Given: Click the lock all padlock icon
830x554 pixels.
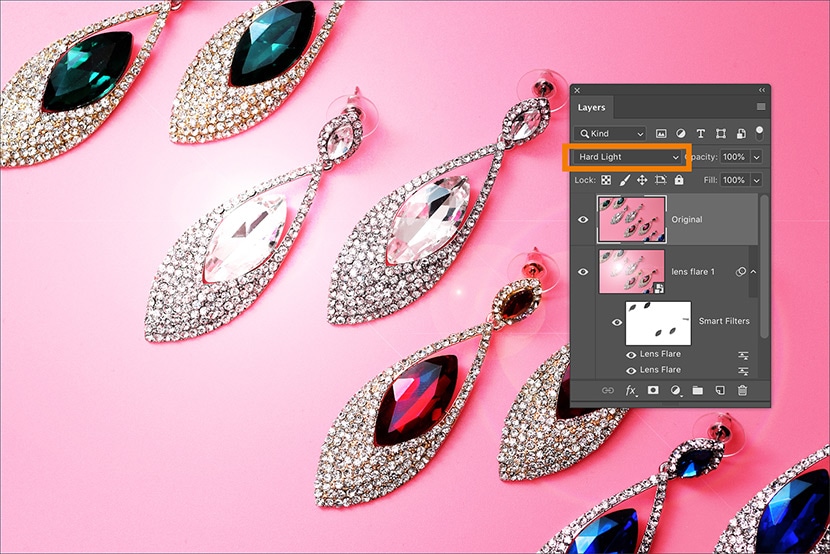Looking at the screenshot, I should [679, 180].
